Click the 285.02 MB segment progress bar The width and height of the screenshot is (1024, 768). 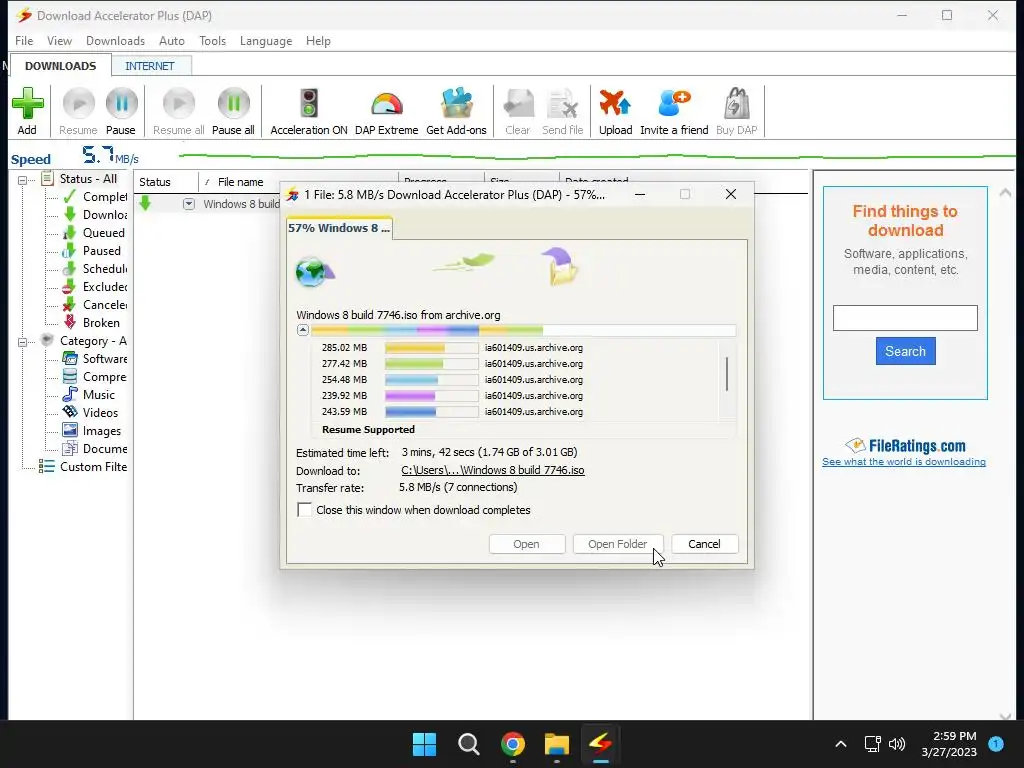click(432, 348)
